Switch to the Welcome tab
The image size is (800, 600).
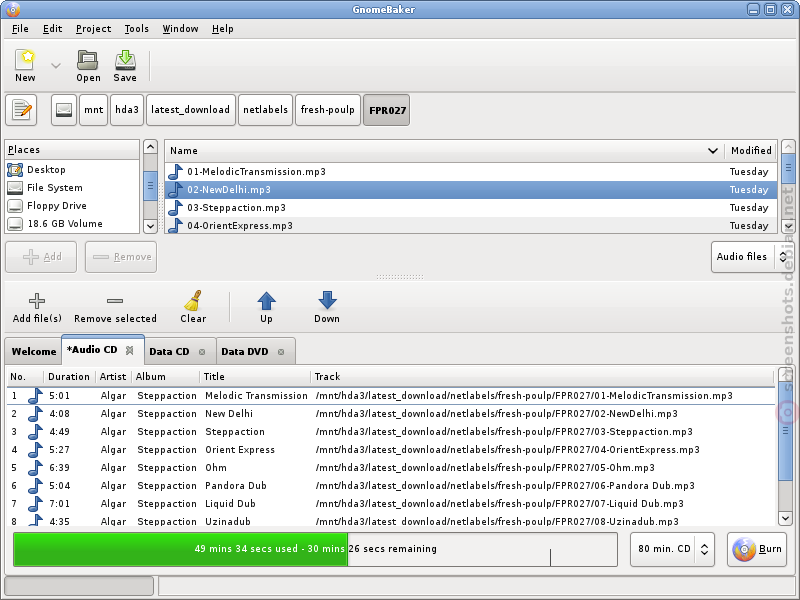[x=34, y=352]
